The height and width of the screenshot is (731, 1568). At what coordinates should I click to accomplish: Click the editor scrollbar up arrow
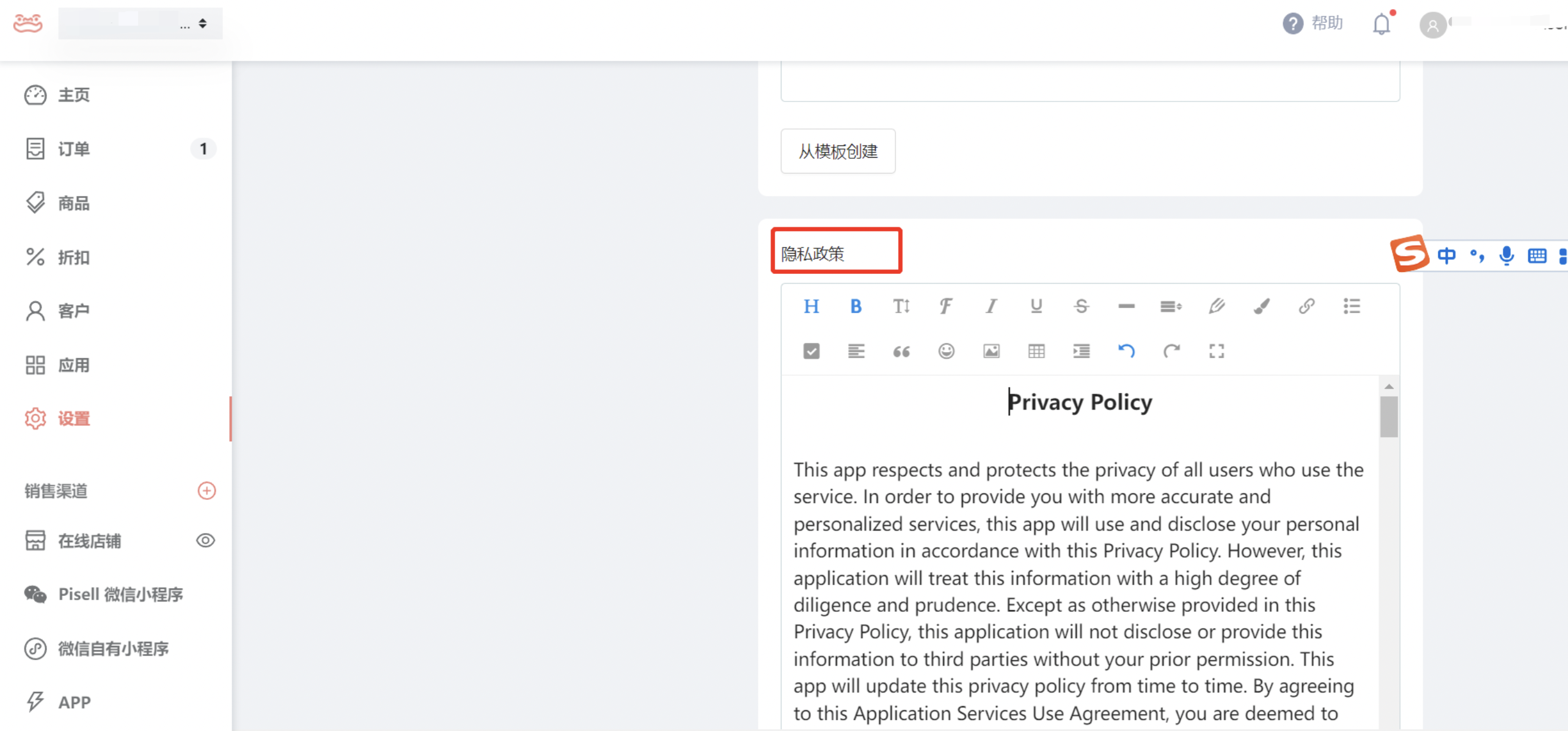(1388, 386)
